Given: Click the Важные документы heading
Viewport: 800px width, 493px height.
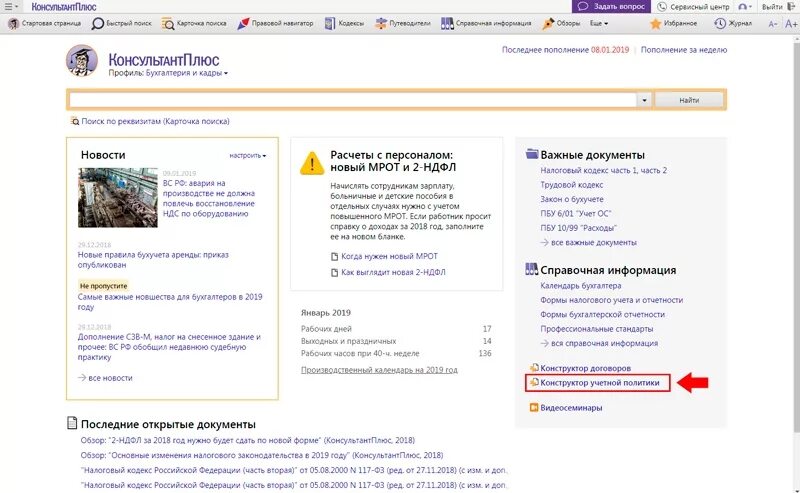Looking at the screenshot, I should (592, 155).
